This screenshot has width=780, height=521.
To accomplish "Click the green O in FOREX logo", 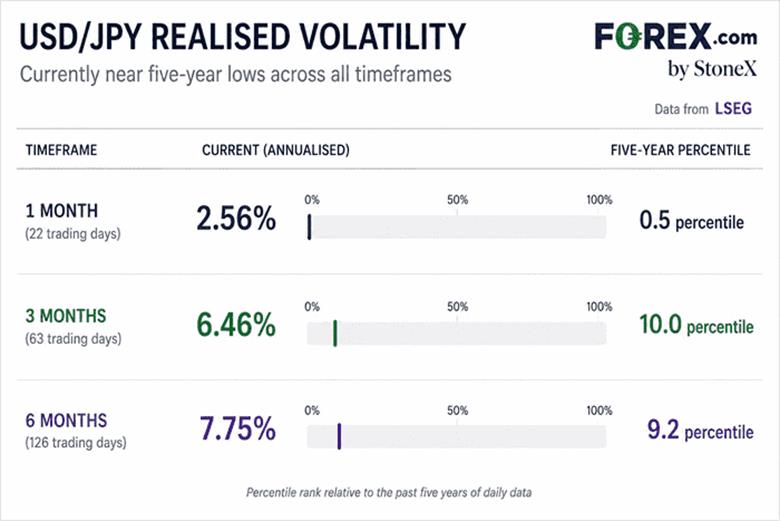I will (x=628, y=37).
